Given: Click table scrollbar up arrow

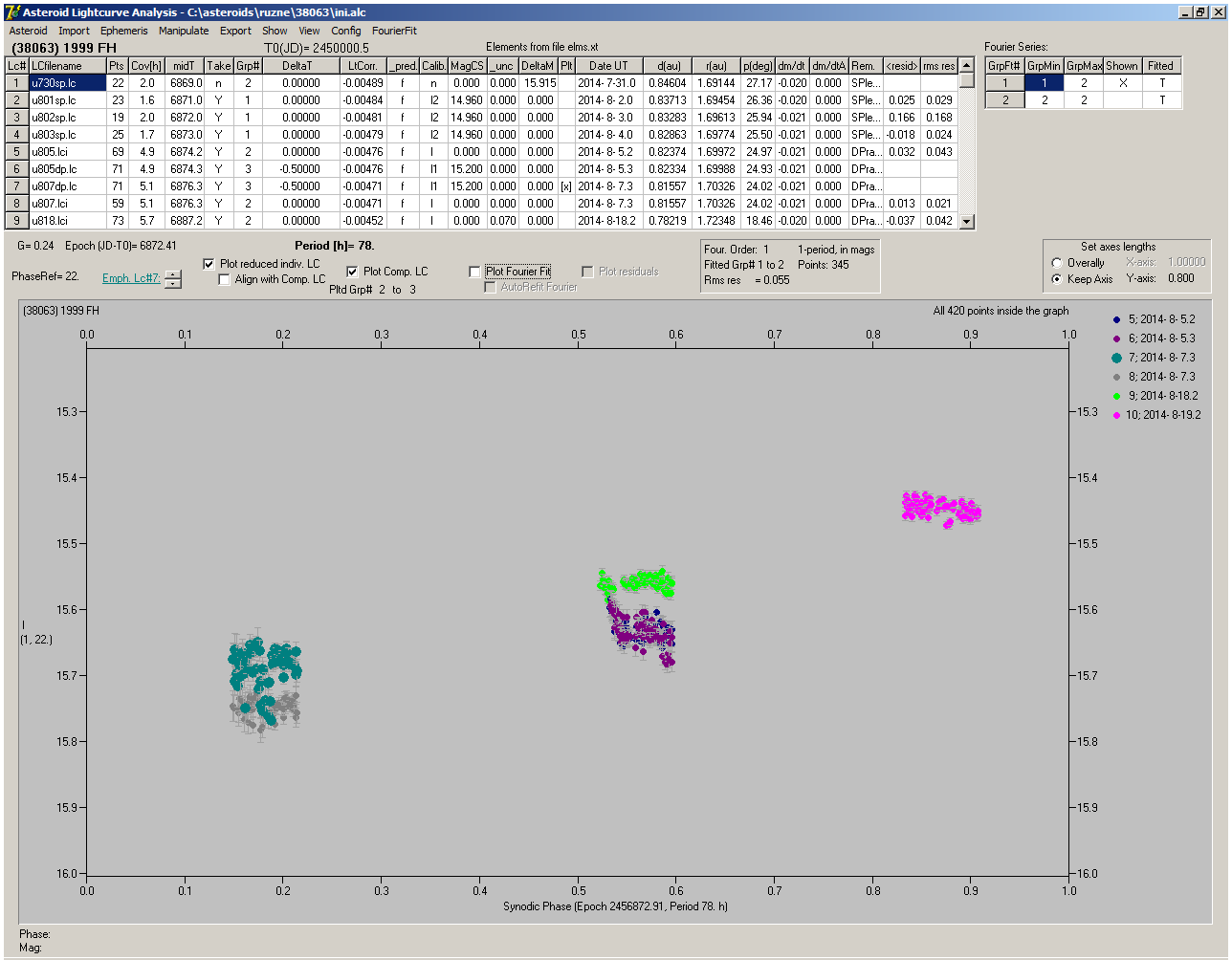Looking at the screenshot, I should (x=967, y=66).
